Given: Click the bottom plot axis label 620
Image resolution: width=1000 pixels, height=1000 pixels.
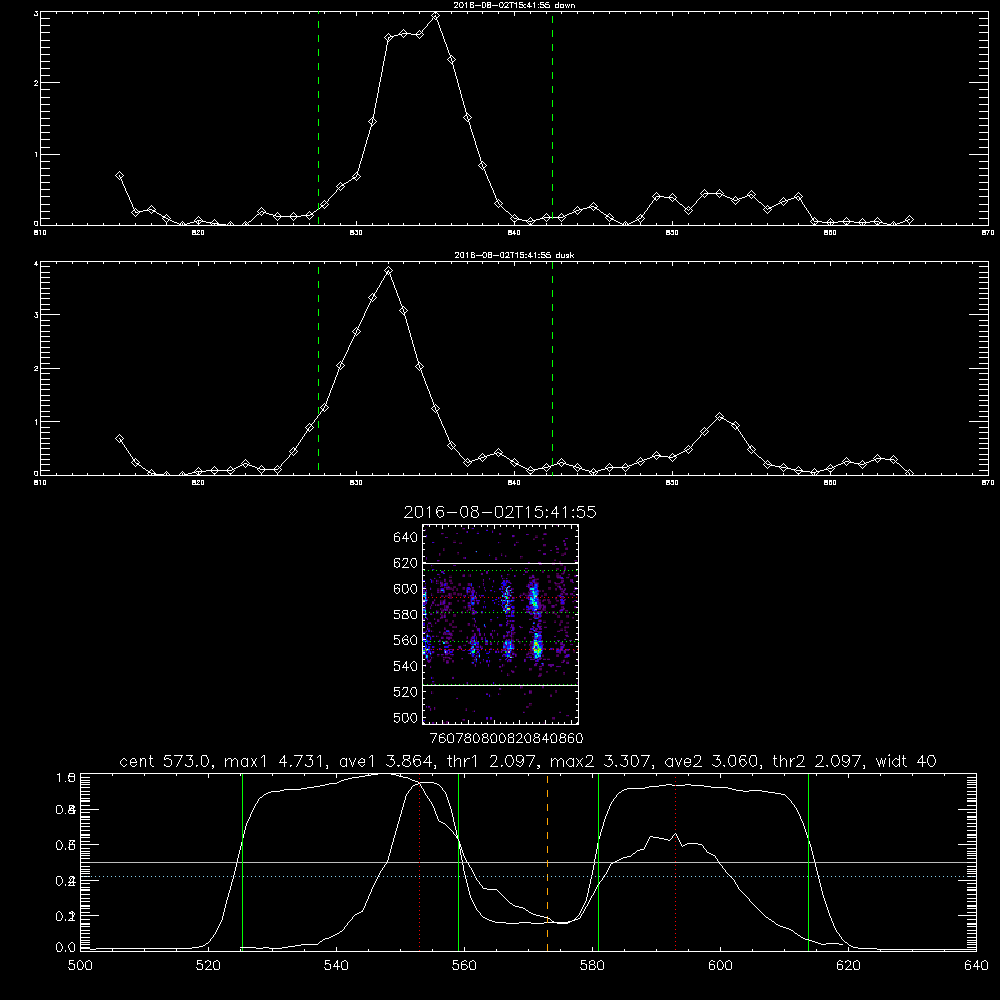Looking at the screenshot, I should coord(848,966).
